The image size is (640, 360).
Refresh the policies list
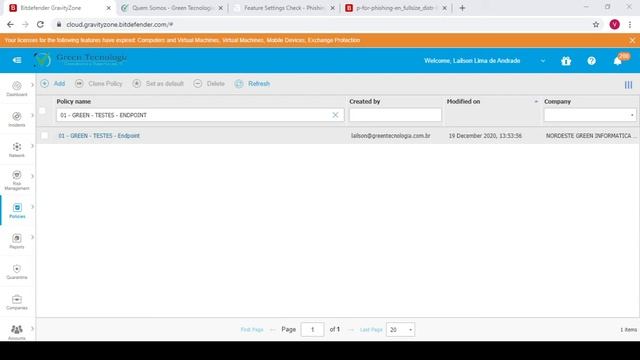click(252, 84)
